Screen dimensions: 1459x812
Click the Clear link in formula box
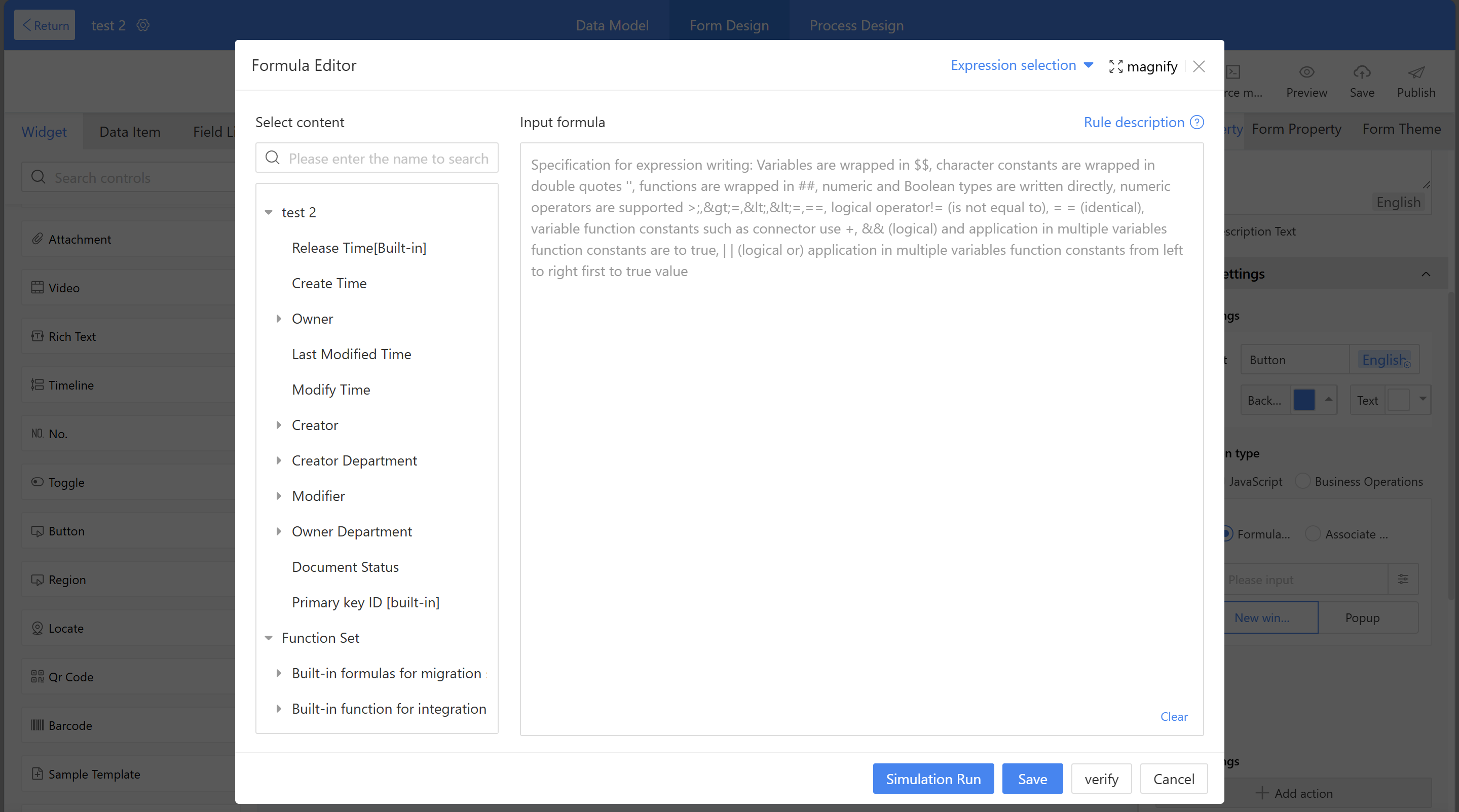point(1174,716)
